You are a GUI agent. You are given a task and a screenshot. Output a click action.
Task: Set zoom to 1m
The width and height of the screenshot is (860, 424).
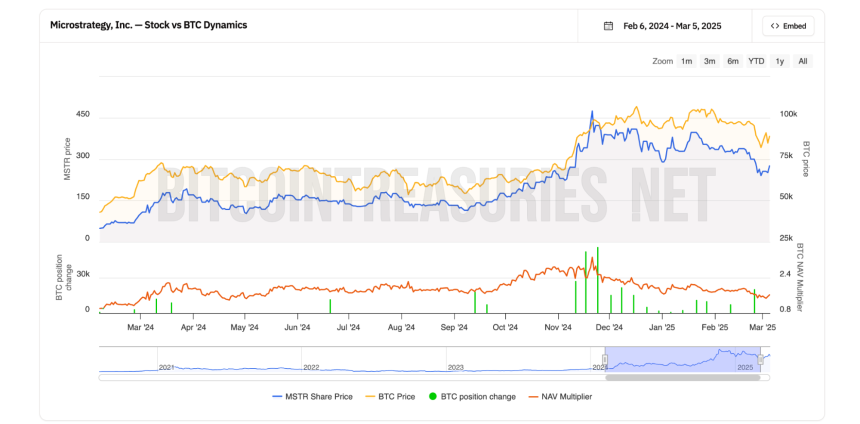(686, 61)
